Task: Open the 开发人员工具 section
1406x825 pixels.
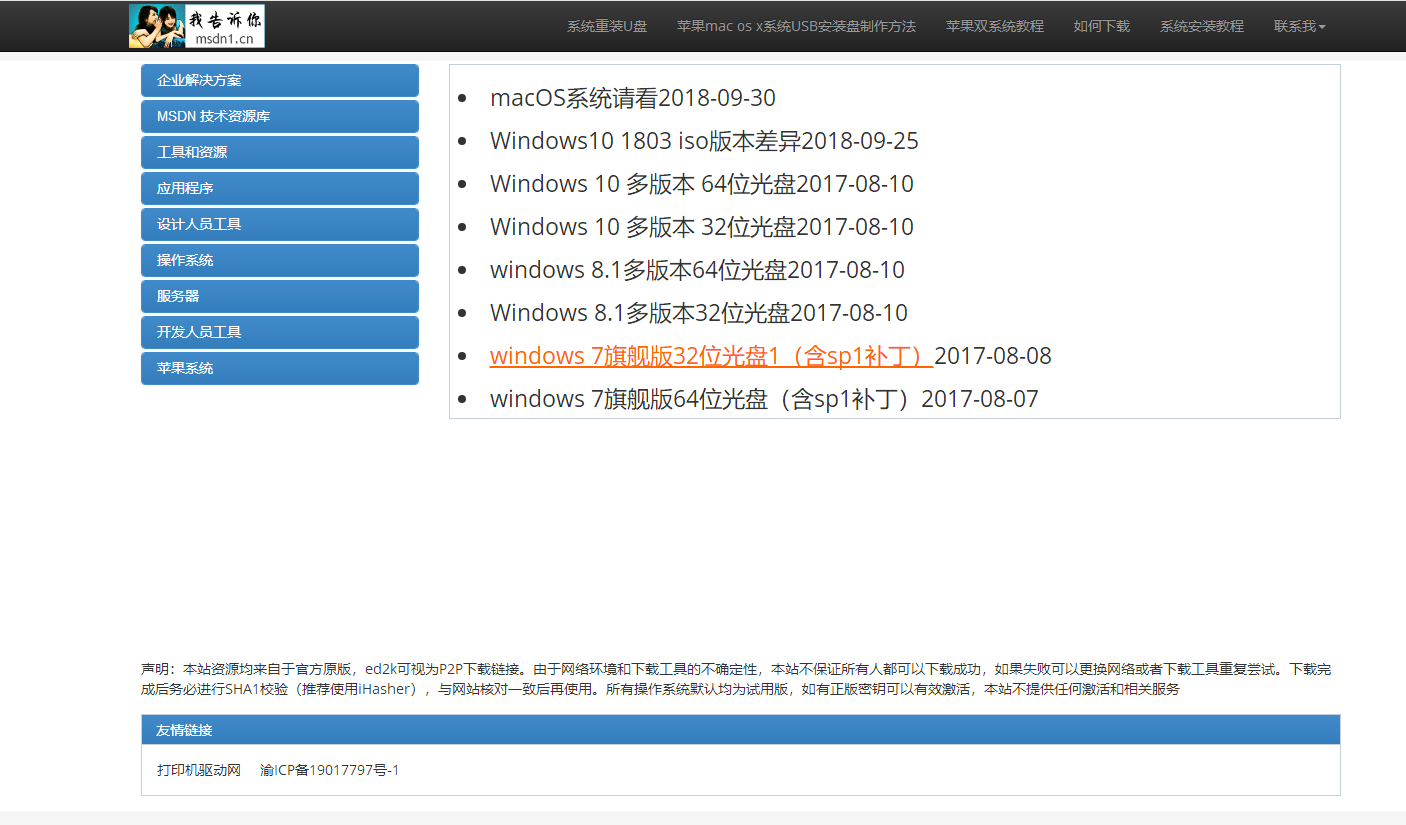Action: click(279, 331)
